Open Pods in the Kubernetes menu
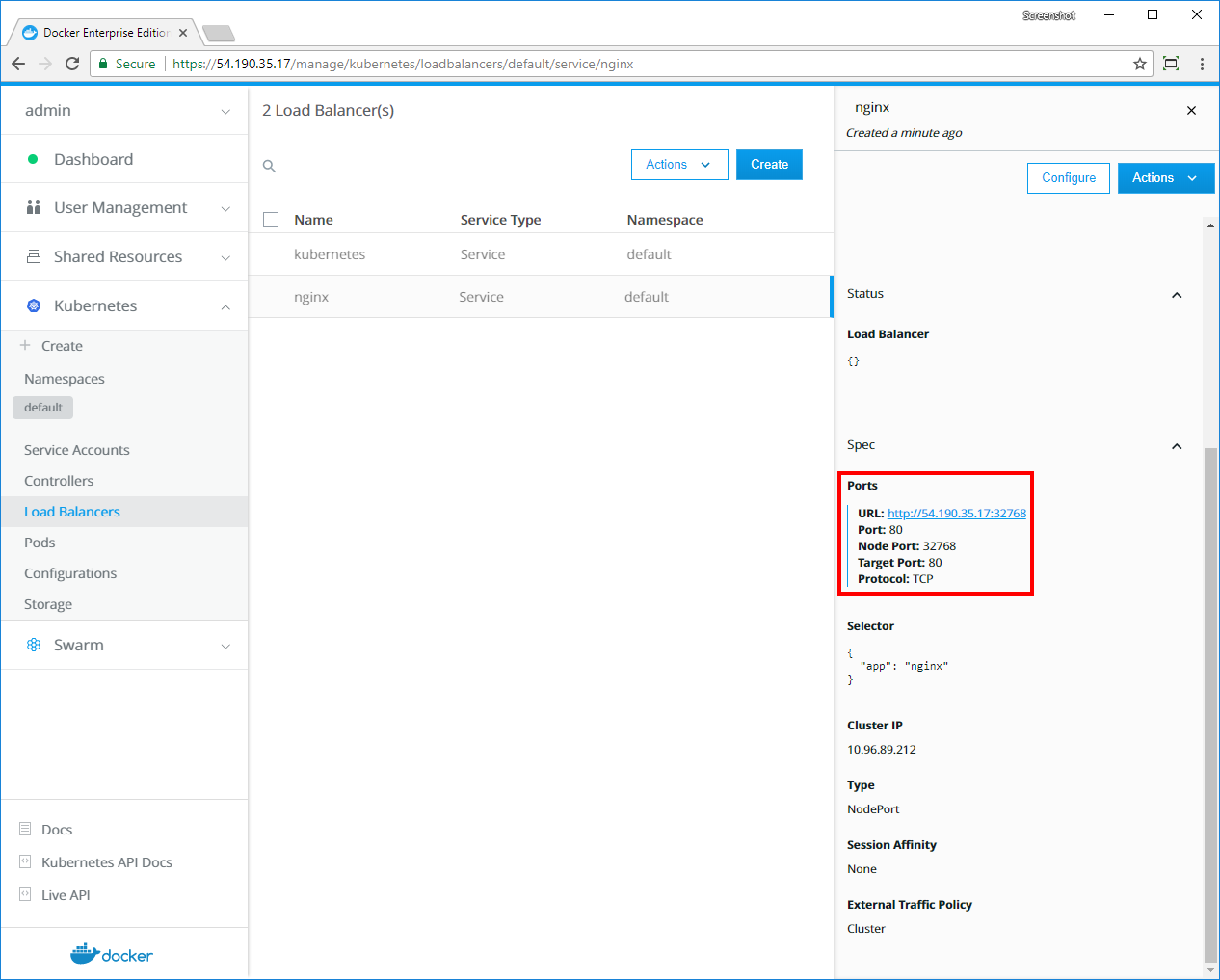 pos(40,543)
